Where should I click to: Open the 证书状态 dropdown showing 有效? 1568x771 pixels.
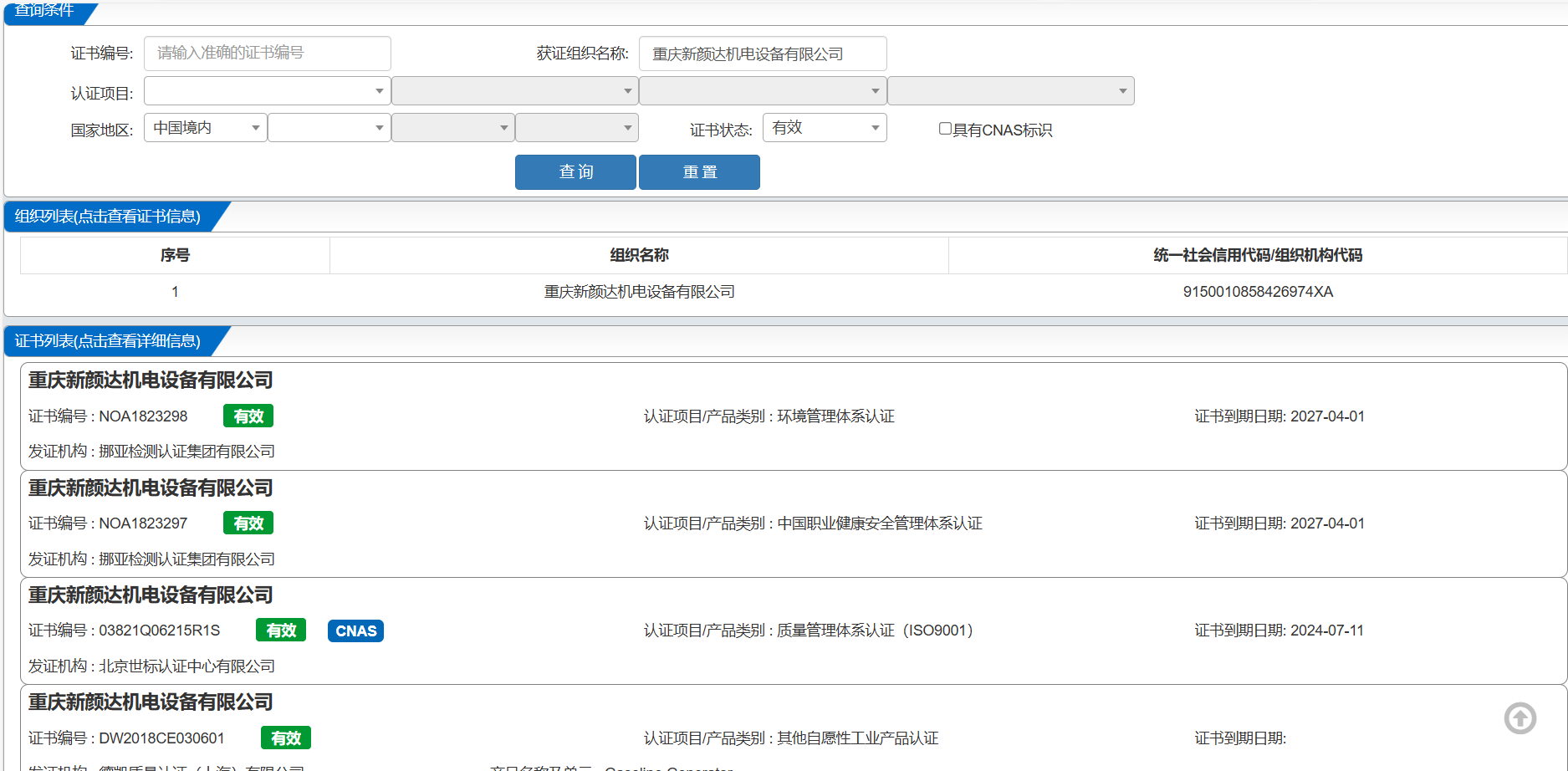[825, 127]
